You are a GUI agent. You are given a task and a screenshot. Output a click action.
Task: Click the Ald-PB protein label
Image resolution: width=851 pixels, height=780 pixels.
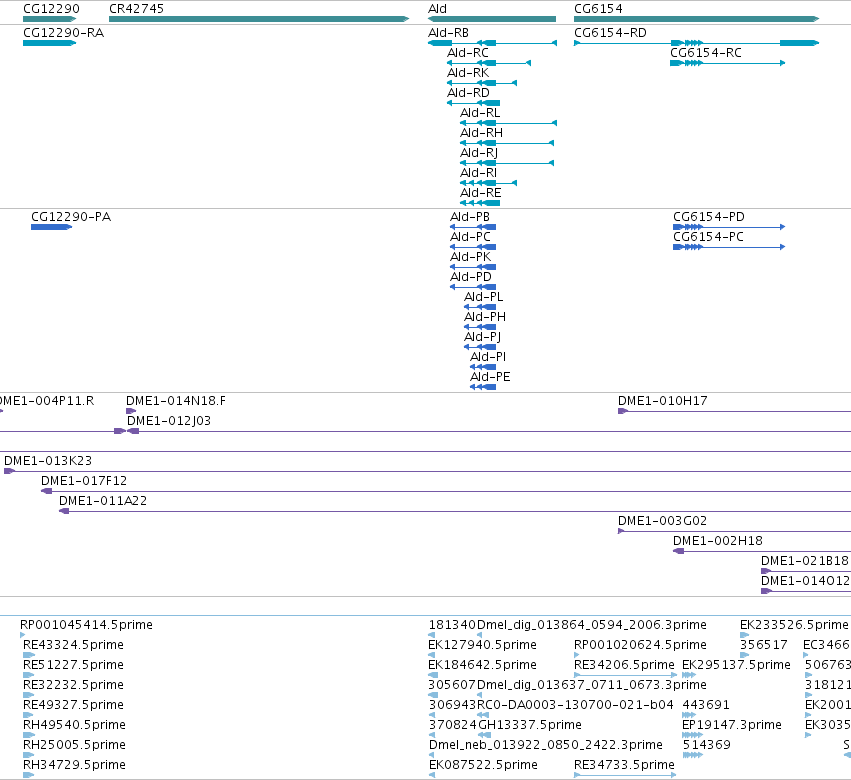470,217
